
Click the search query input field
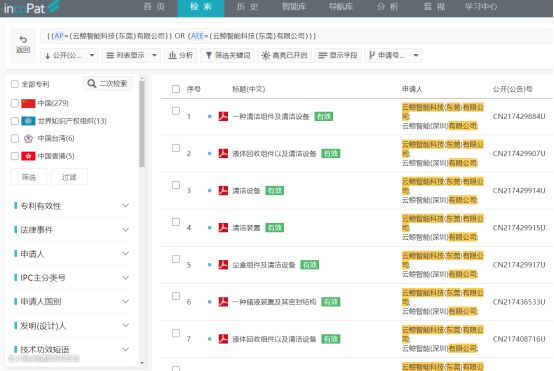coord(296,36)
